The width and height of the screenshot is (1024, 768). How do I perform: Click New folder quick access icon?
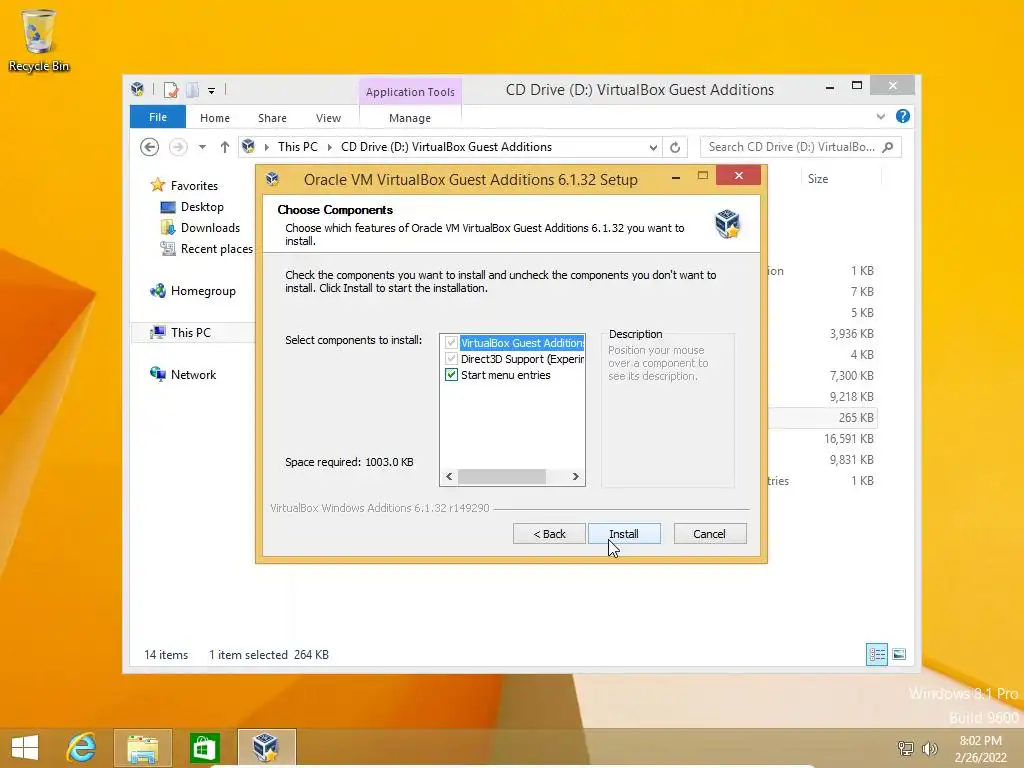pyautogui.click(x=193, y=89)
